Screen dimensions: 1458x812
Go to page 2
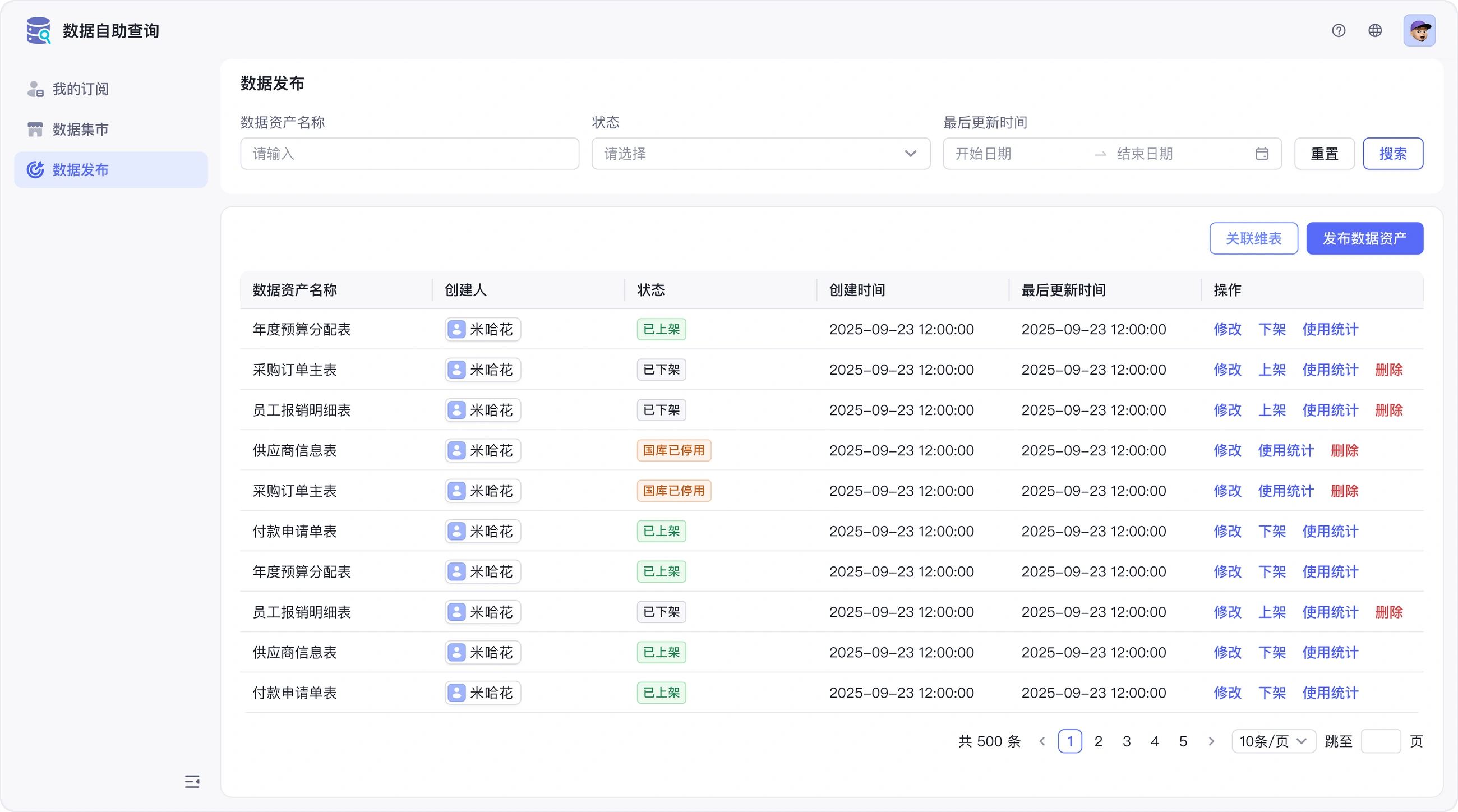coord(1098,741)
